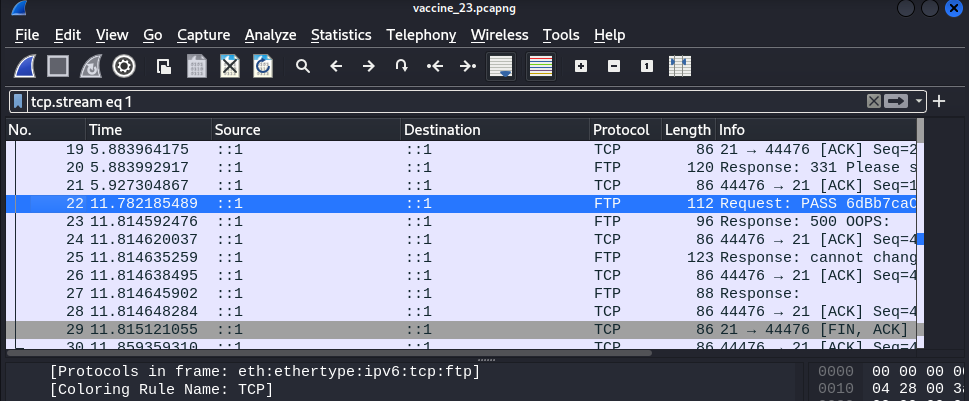This screenshot has height=401, width=969.
Task: Start capturing packets with shark fin icon
Action: pyautogui.click(x=25, y=66)
